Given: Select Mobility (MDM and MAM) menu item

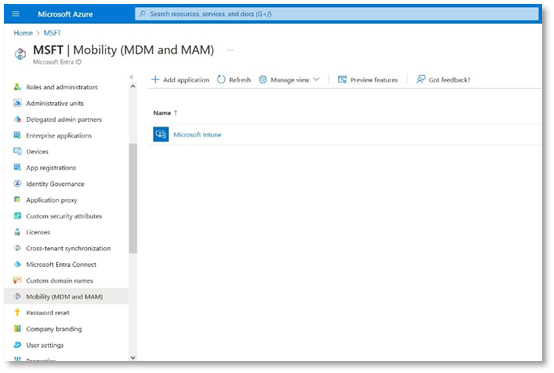Looking at the screenshot, I should (x=66, y=297).
